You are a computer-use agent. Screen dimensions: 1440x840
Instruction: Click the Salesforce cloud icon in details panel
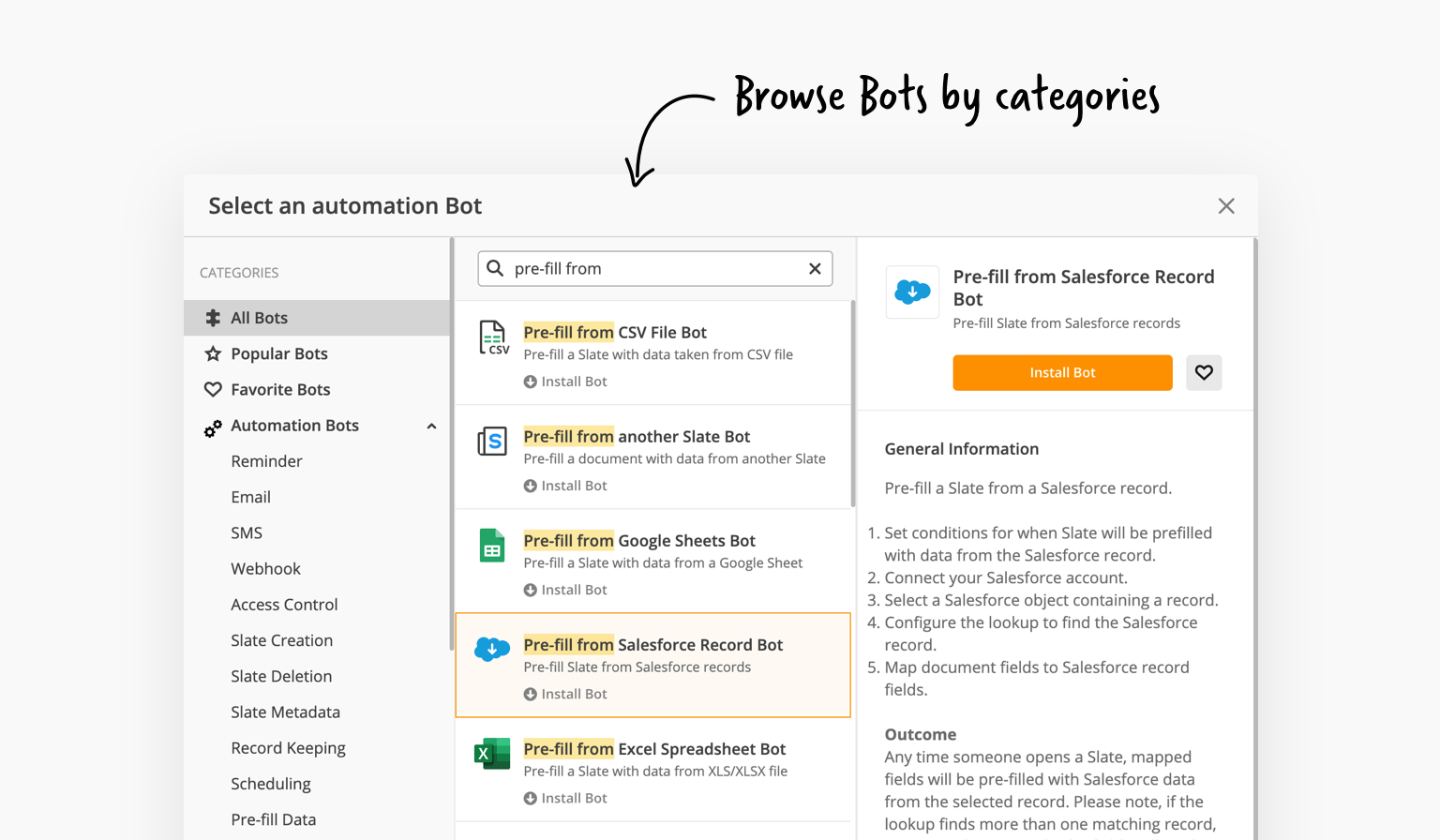[912, 292]
